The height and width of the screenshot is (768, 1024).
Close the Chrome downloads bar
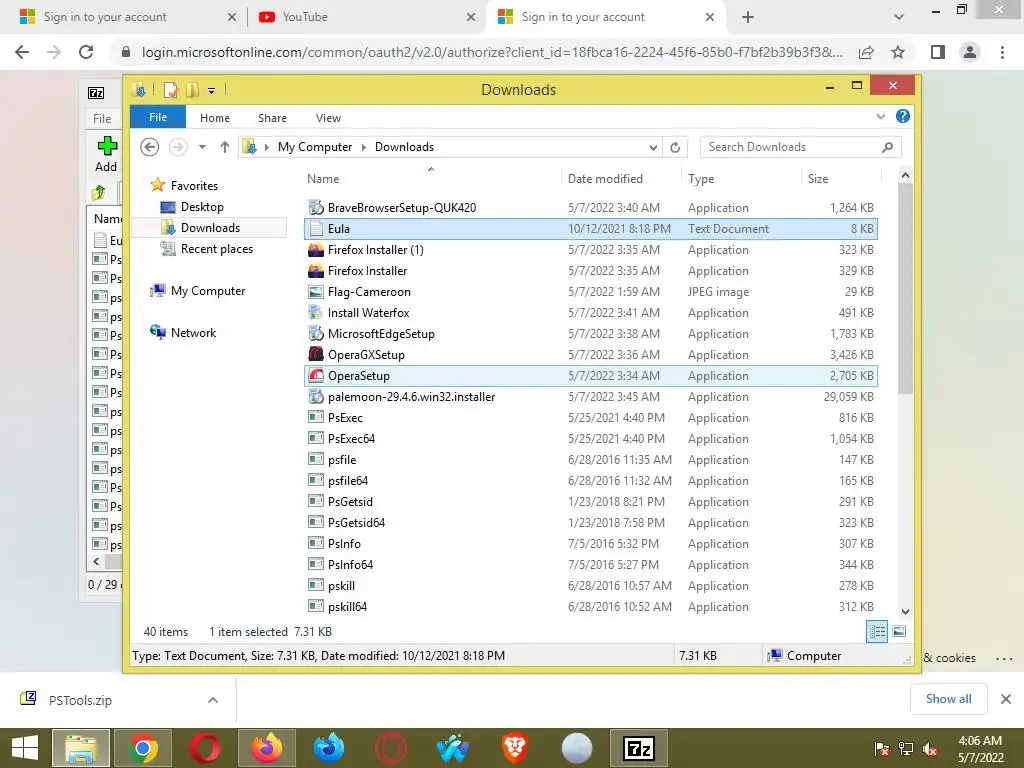click(1006, 699)
